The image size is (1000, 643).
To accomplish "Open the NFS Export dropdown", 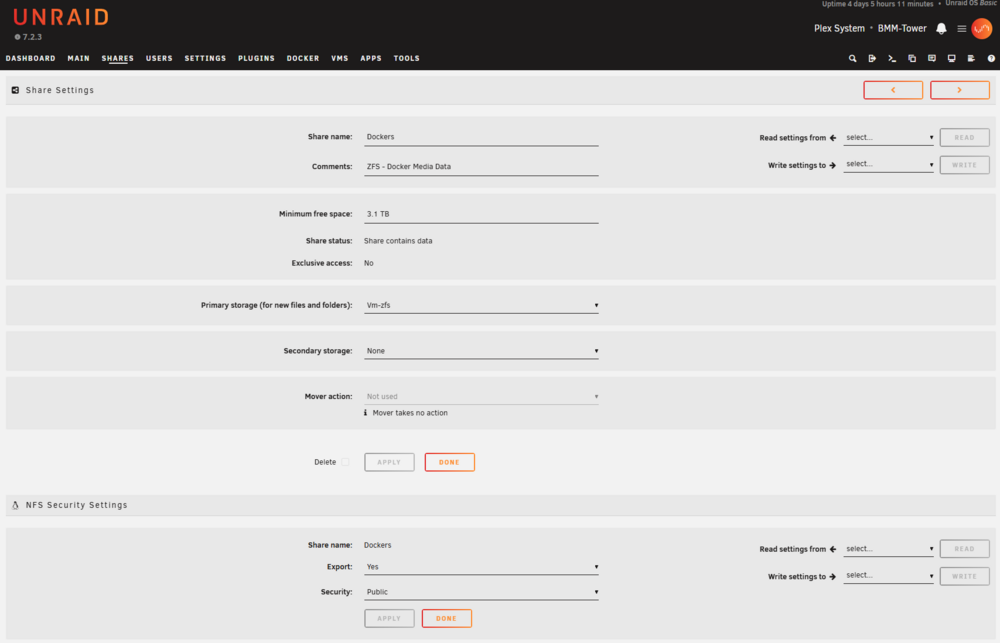I will point(481,567).
